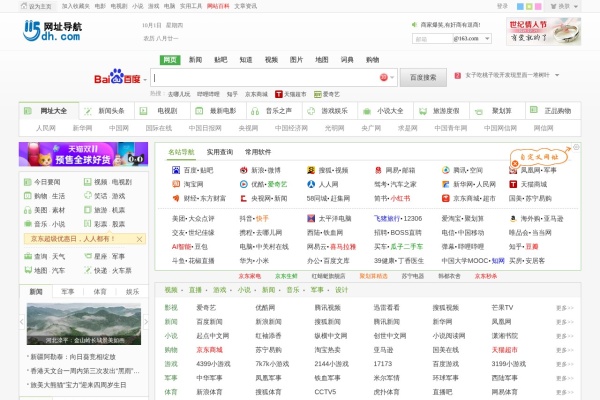Click the 115dh.com site logo
This screenshot has height=400, width=600.
pyautogui.click(x=52, y=31)
